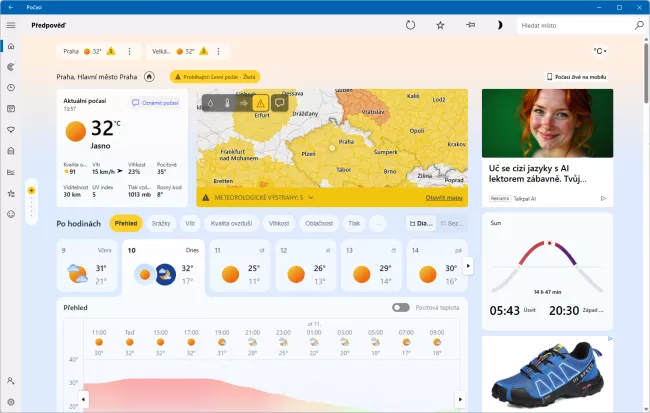Open the Monthly forecast calendar icon in sidebar
650x413 pixels.
tap(11, 109)
